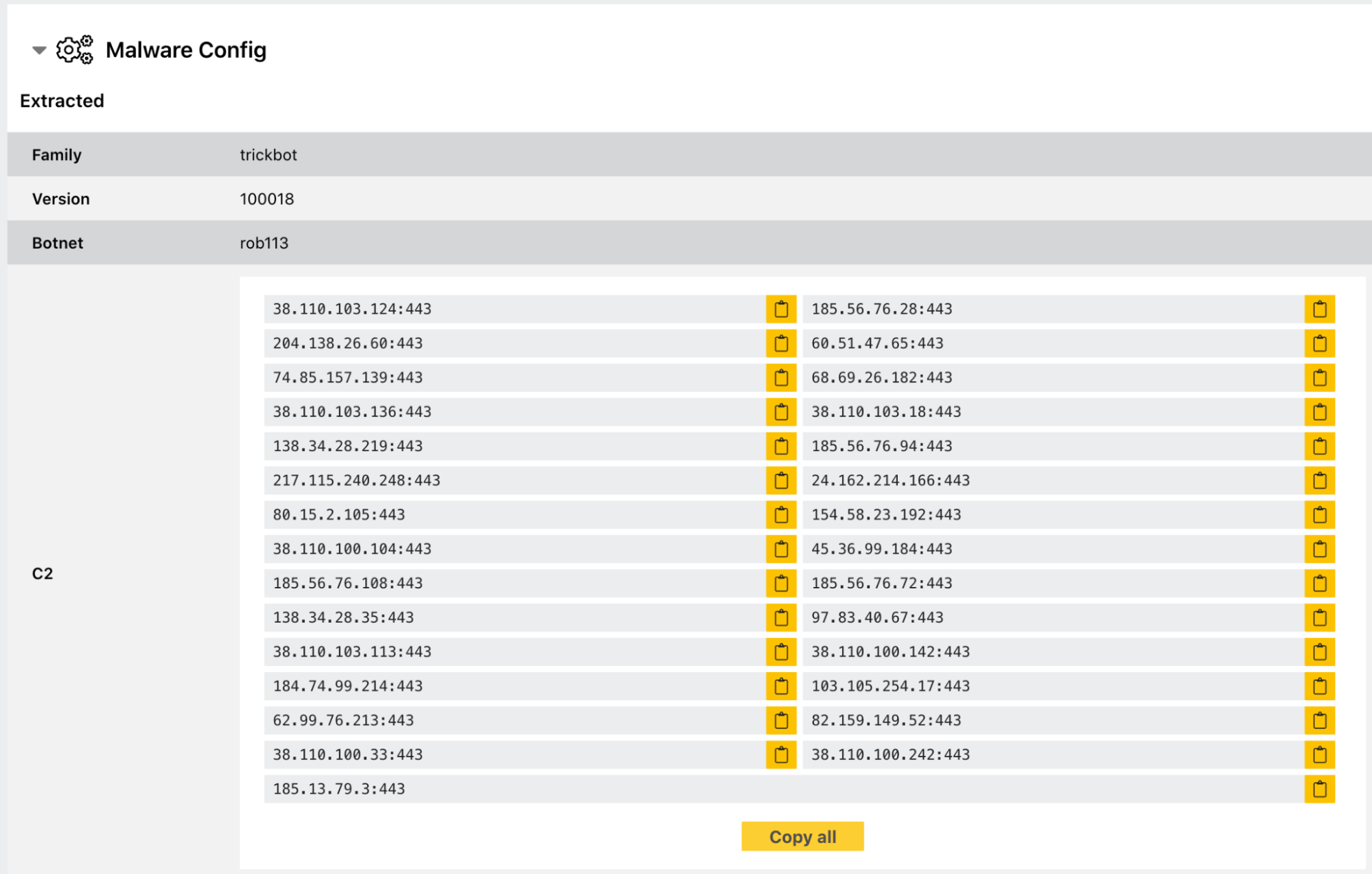Copy the 185.56.76.28:443 C2 address
This screenshot has width=1372, height=874.
point(1319,309)
